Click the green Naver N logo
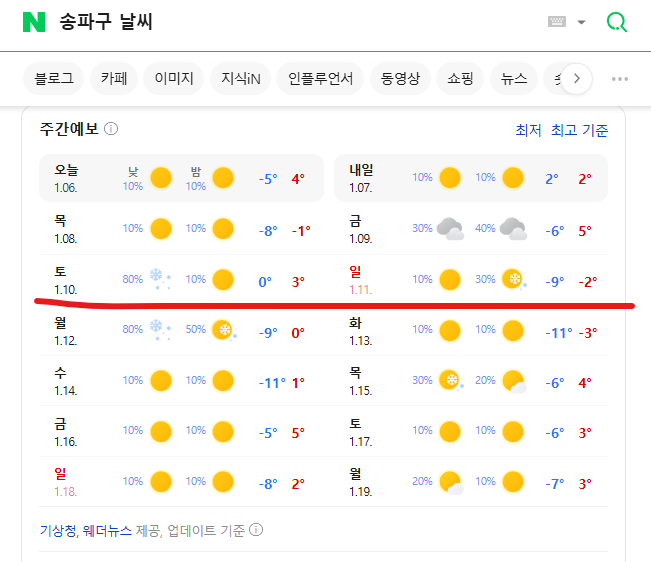The height and width of the screenshot is (562, 651). (x=34, y=22)
